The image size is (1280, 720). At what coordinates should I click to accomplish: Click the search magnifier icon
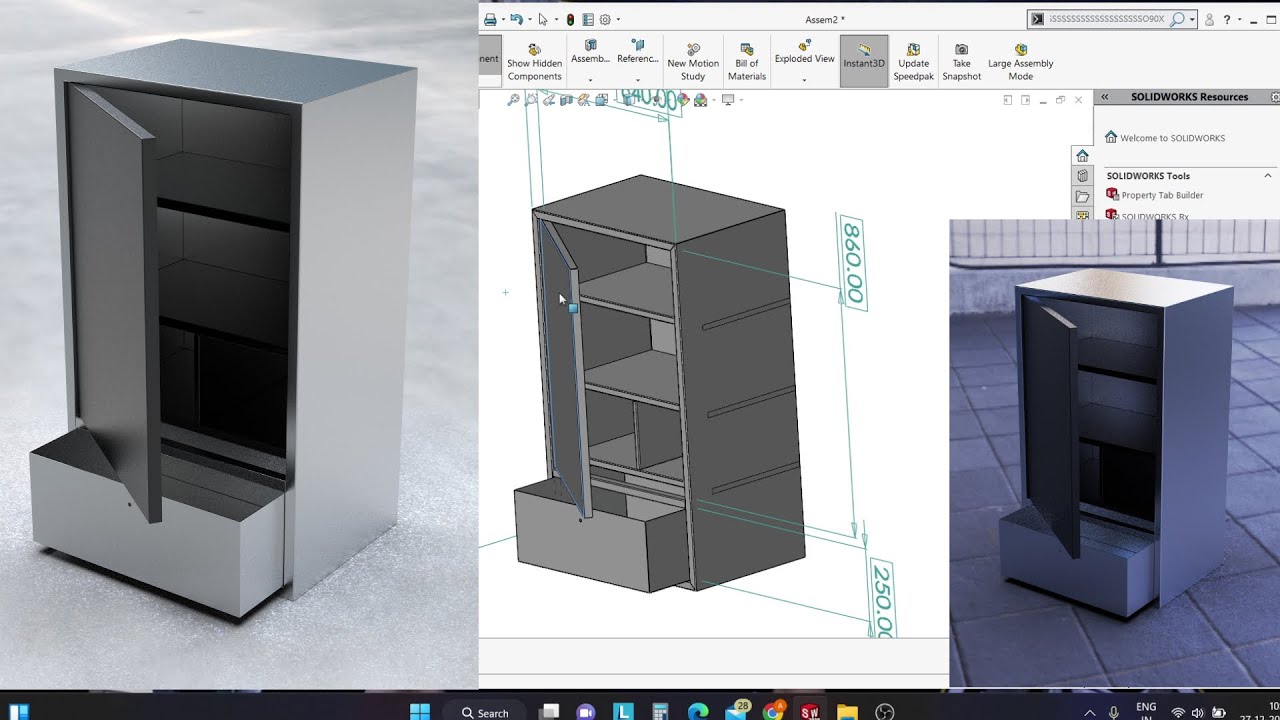tap(1177, 19)
